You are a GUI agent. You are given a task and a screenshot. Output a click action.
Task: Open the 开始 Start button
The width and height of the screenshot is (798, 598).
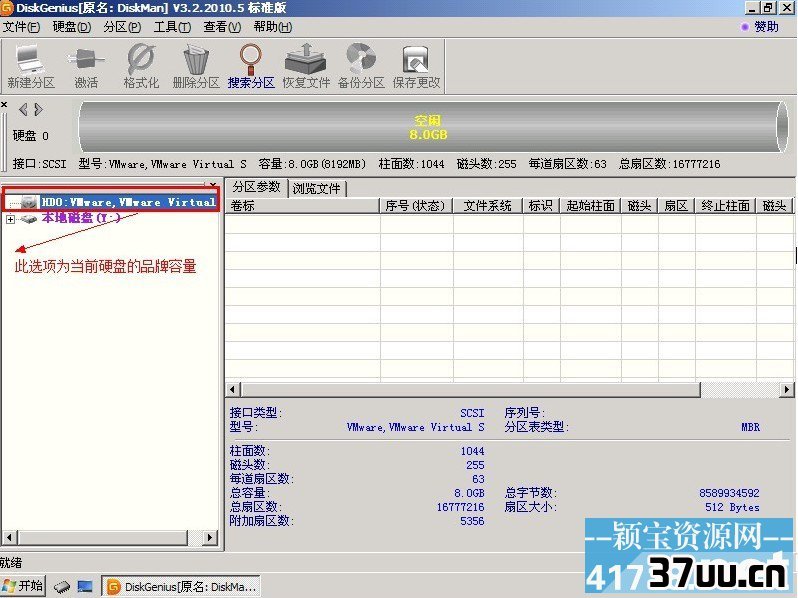click(23, 586)
